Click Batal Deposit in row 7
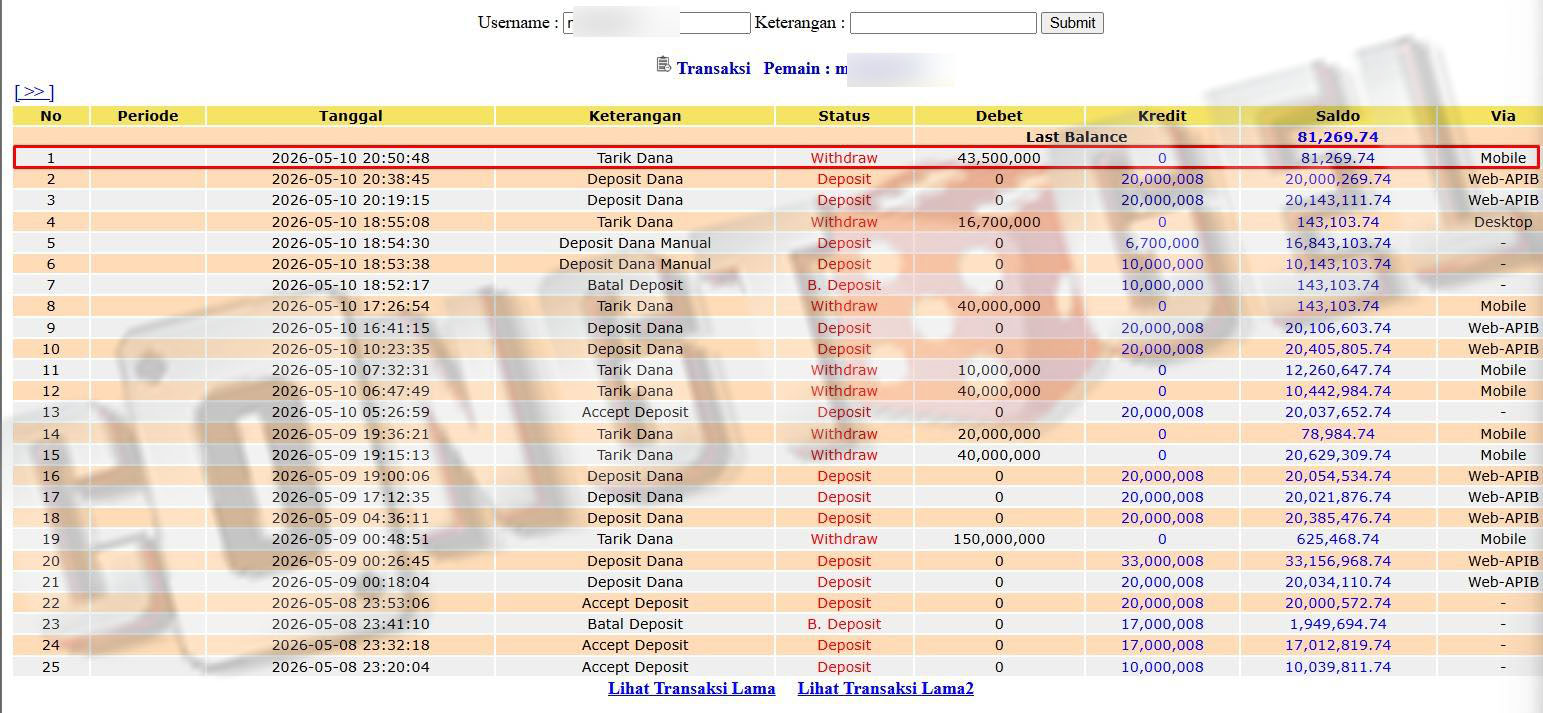The width and height of the screenshot is (1543, 713). tap(635, 285)
